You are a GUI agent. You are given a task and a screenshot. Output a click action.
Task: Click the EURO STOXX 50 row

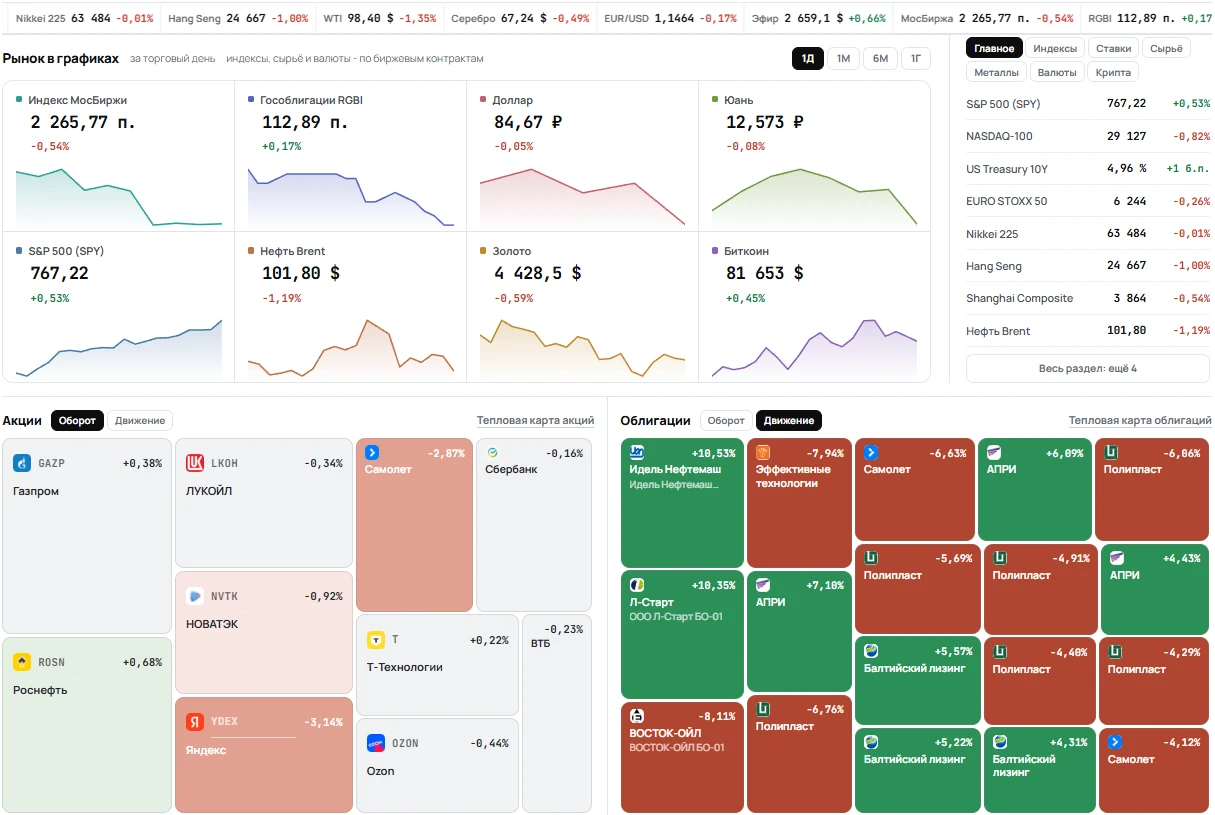(1088, 201)
